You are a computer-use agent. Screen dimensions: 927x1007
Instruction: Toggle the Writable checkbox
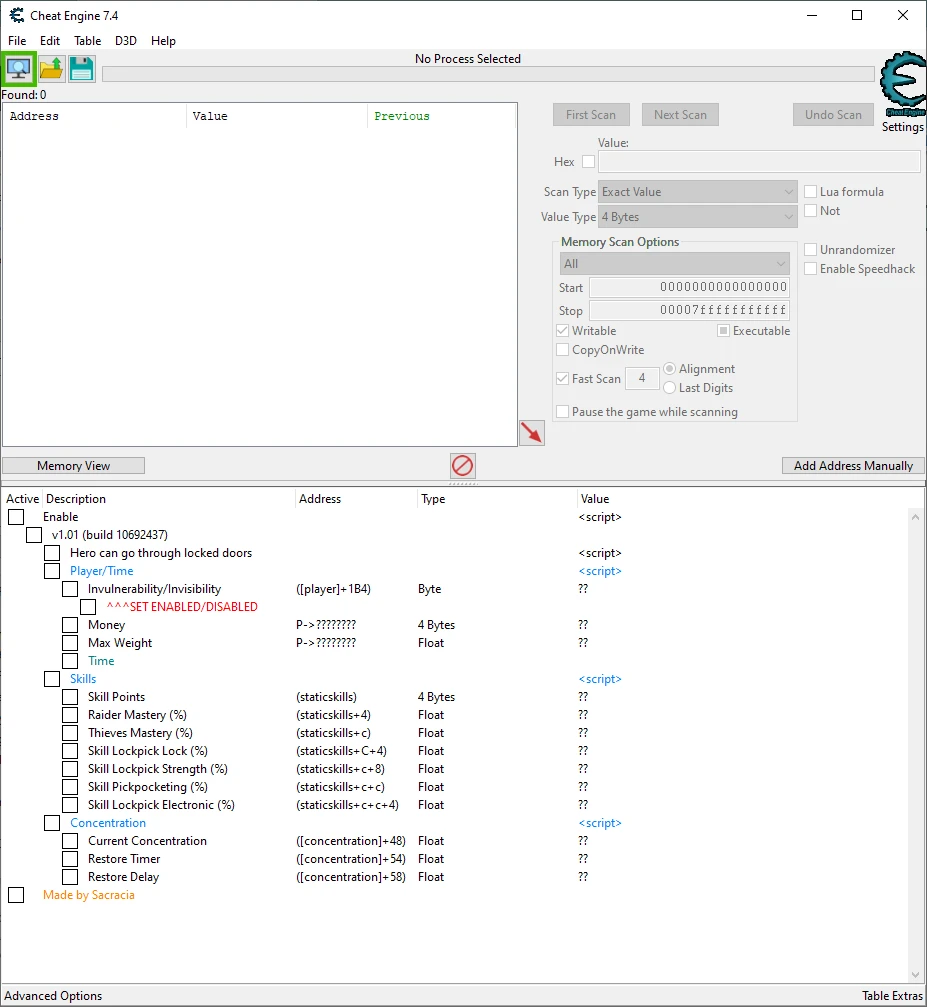pos(563,331)
